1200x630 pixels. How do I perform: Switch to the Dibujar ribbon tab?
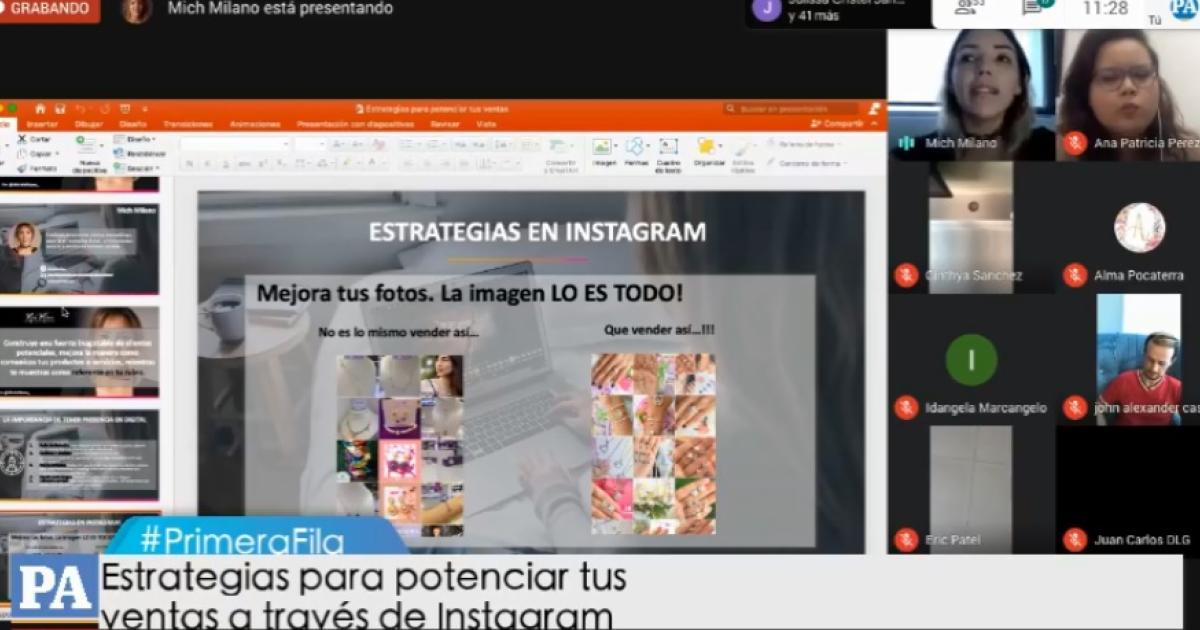click(x=88, y=124)
